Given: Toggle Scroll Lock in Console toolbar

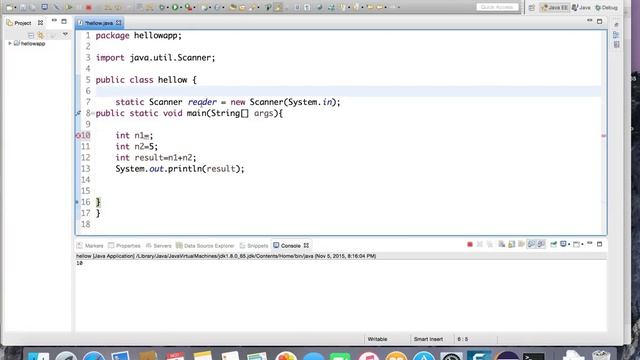Looking at the screenshot, I should 511,244.
